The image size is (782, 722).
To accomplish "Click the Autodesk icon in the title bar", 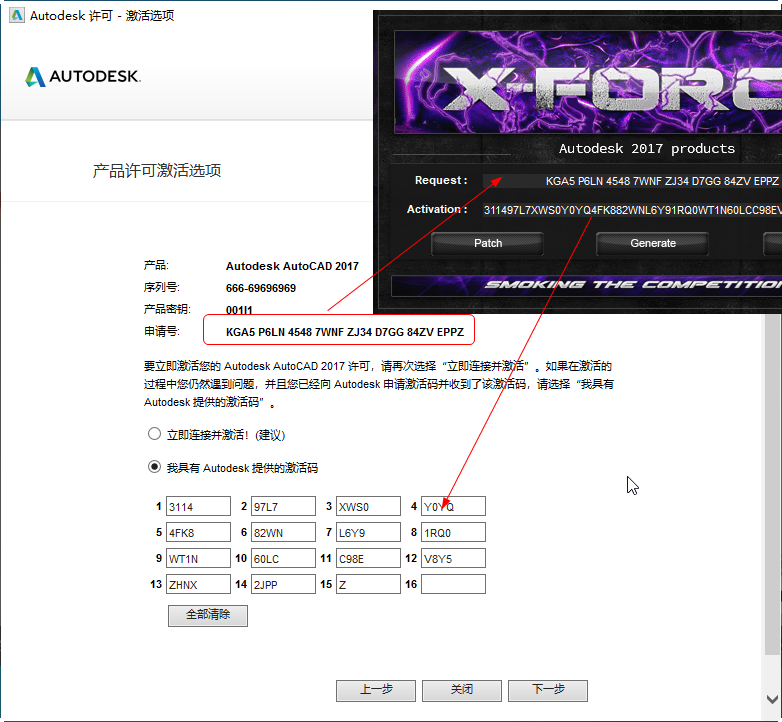I will 16,15.
